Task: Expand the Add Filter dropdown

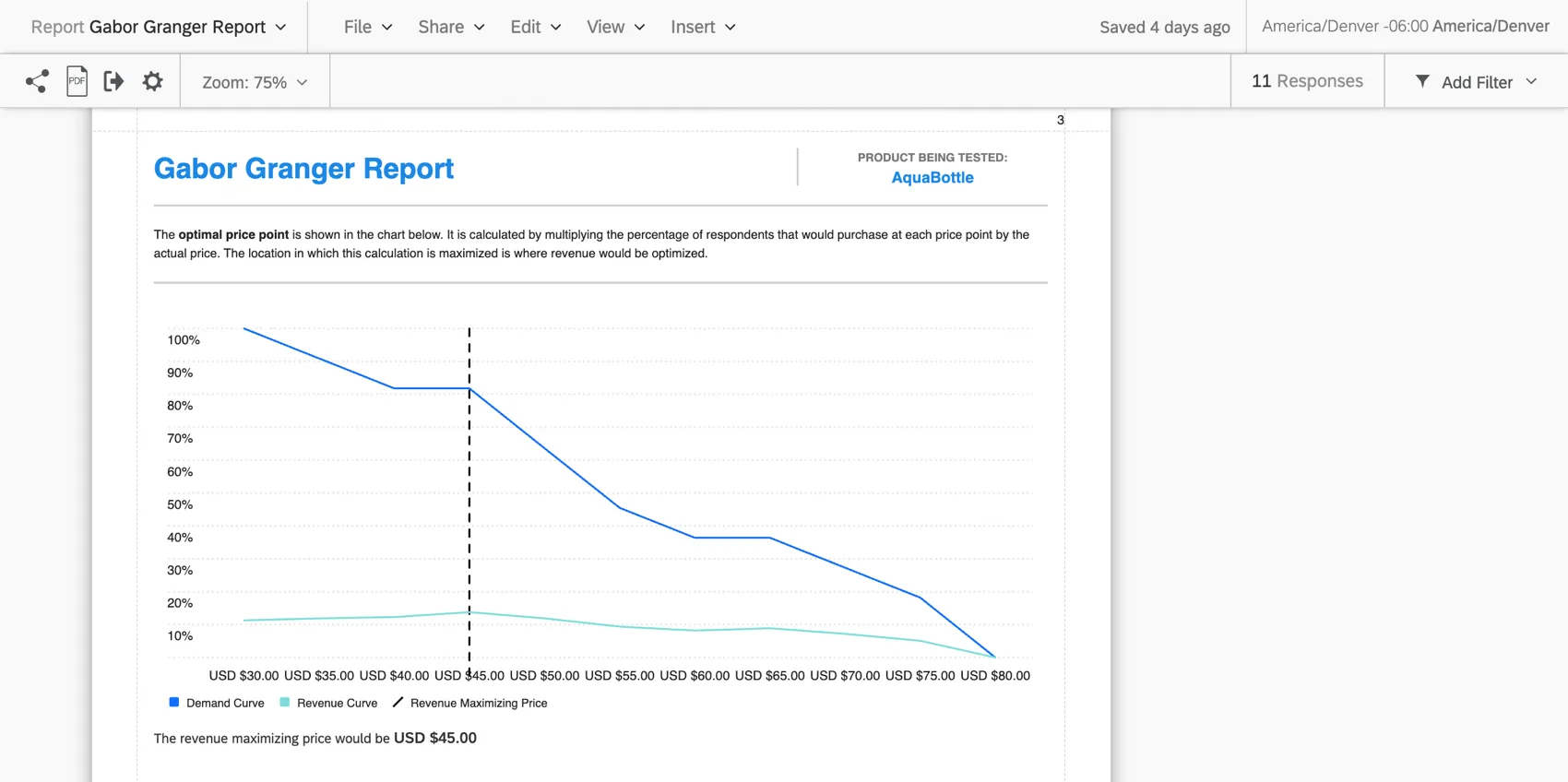Action: [x=1531, y=82]
